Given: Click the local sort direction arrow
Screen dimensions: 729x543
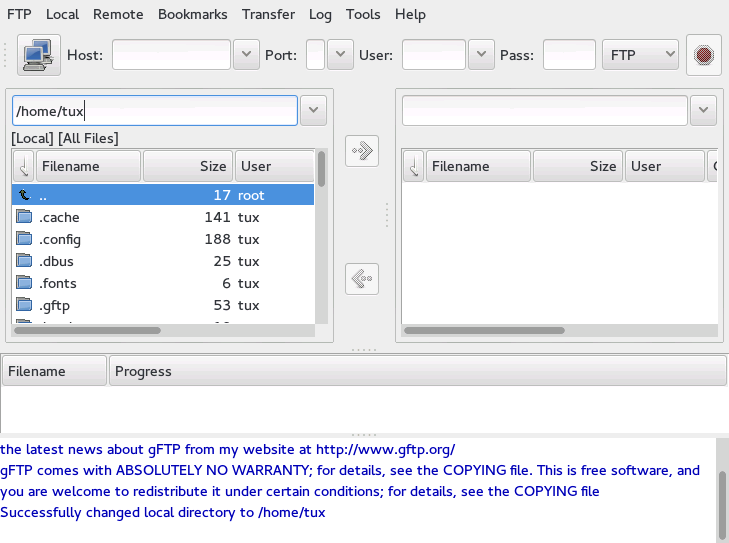Looking at the screenshot, I should click(x=23, y=166).
